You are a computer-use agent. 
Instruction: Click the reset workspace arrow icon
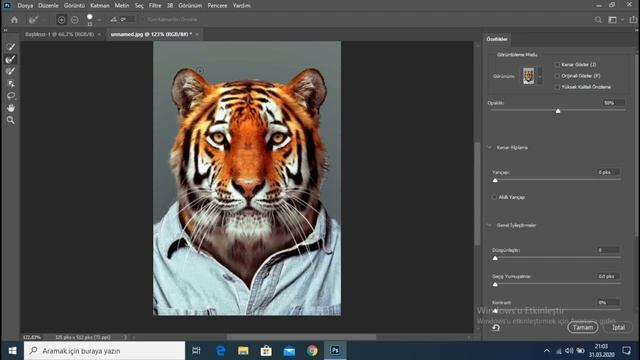(x=496, y=328)
